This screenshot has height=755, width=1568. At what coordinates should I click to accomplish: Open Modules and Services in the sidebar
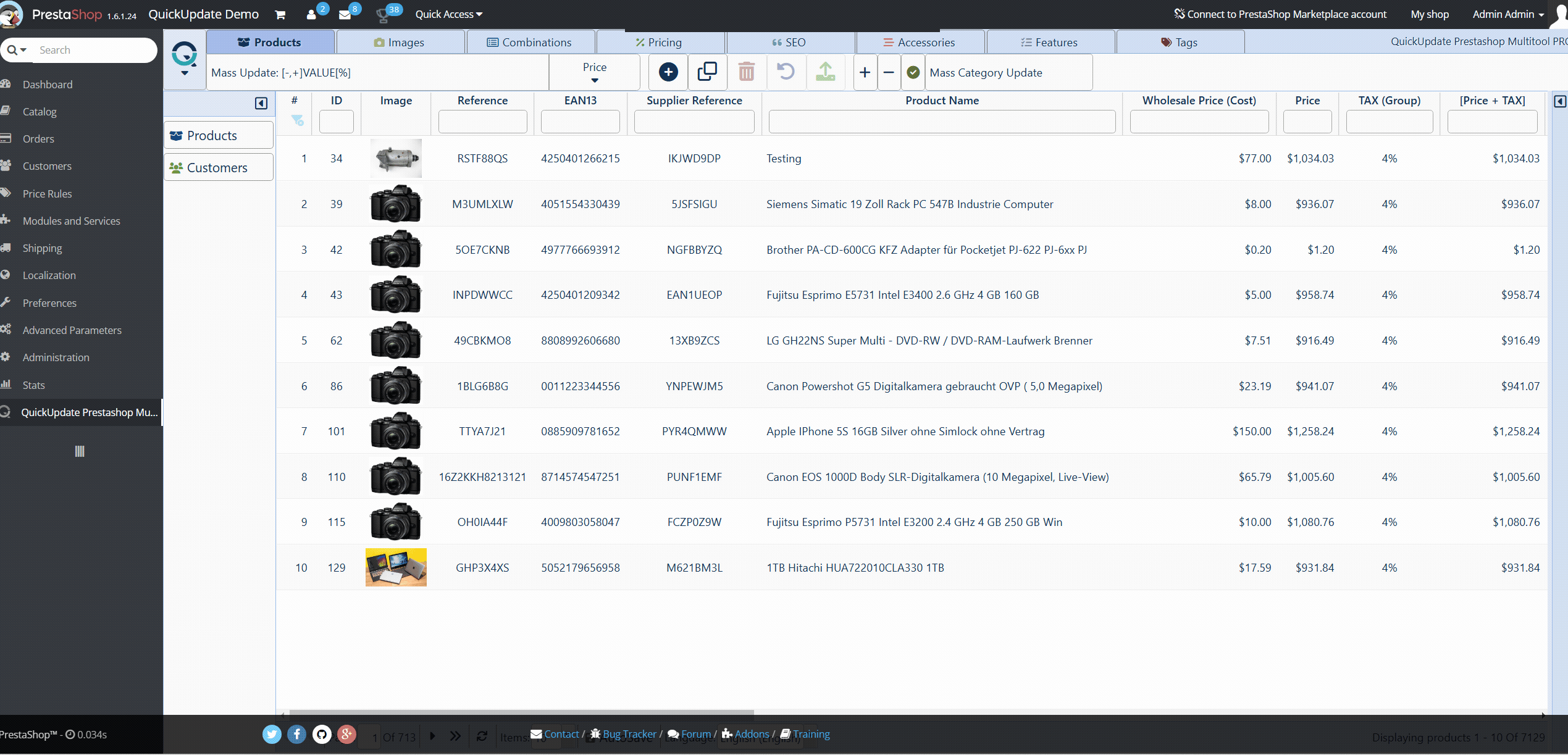pos(71,220)
